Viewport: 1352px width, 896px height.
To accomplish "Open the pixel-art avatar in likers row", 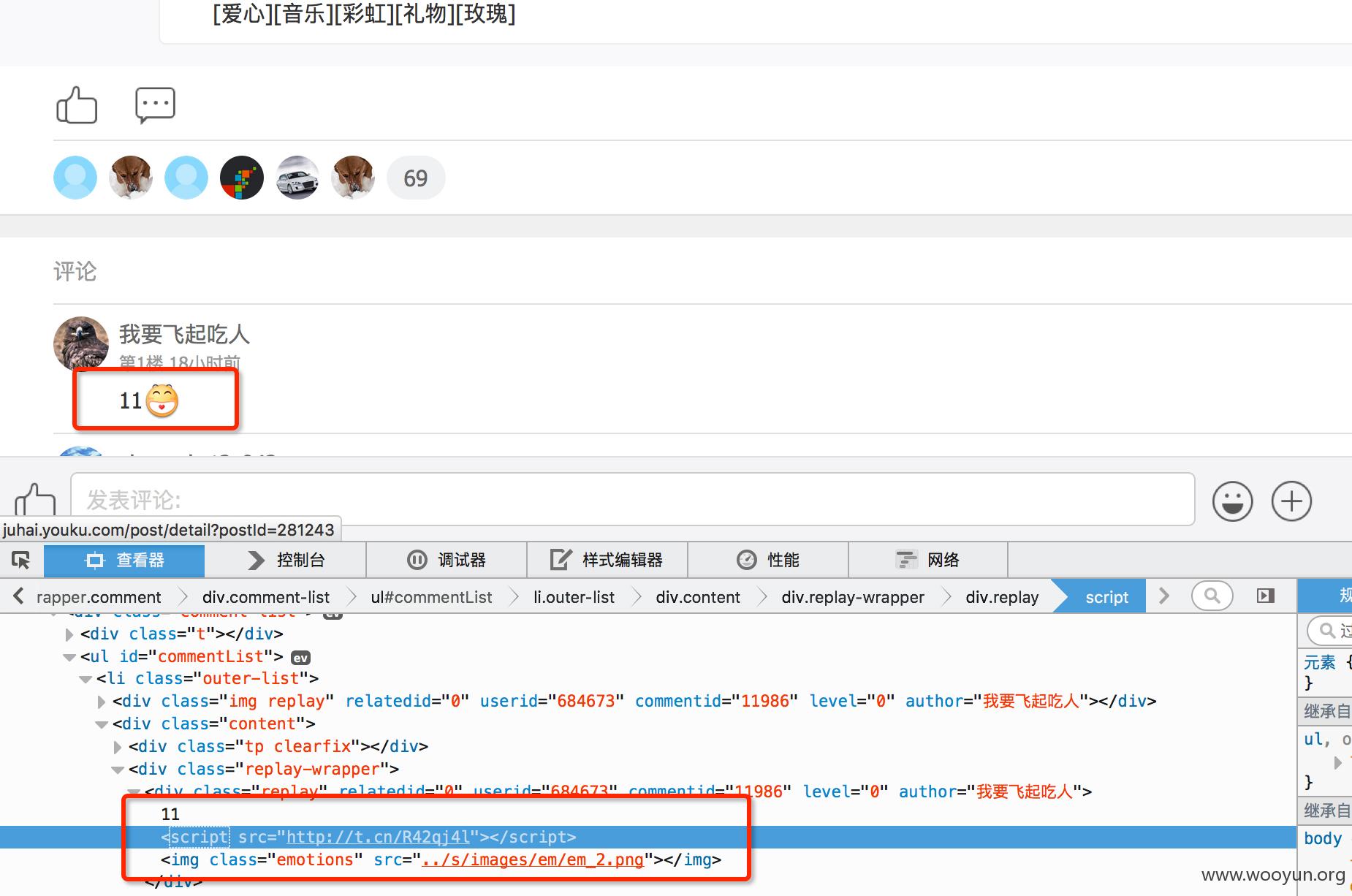I will tap(242, 178).
